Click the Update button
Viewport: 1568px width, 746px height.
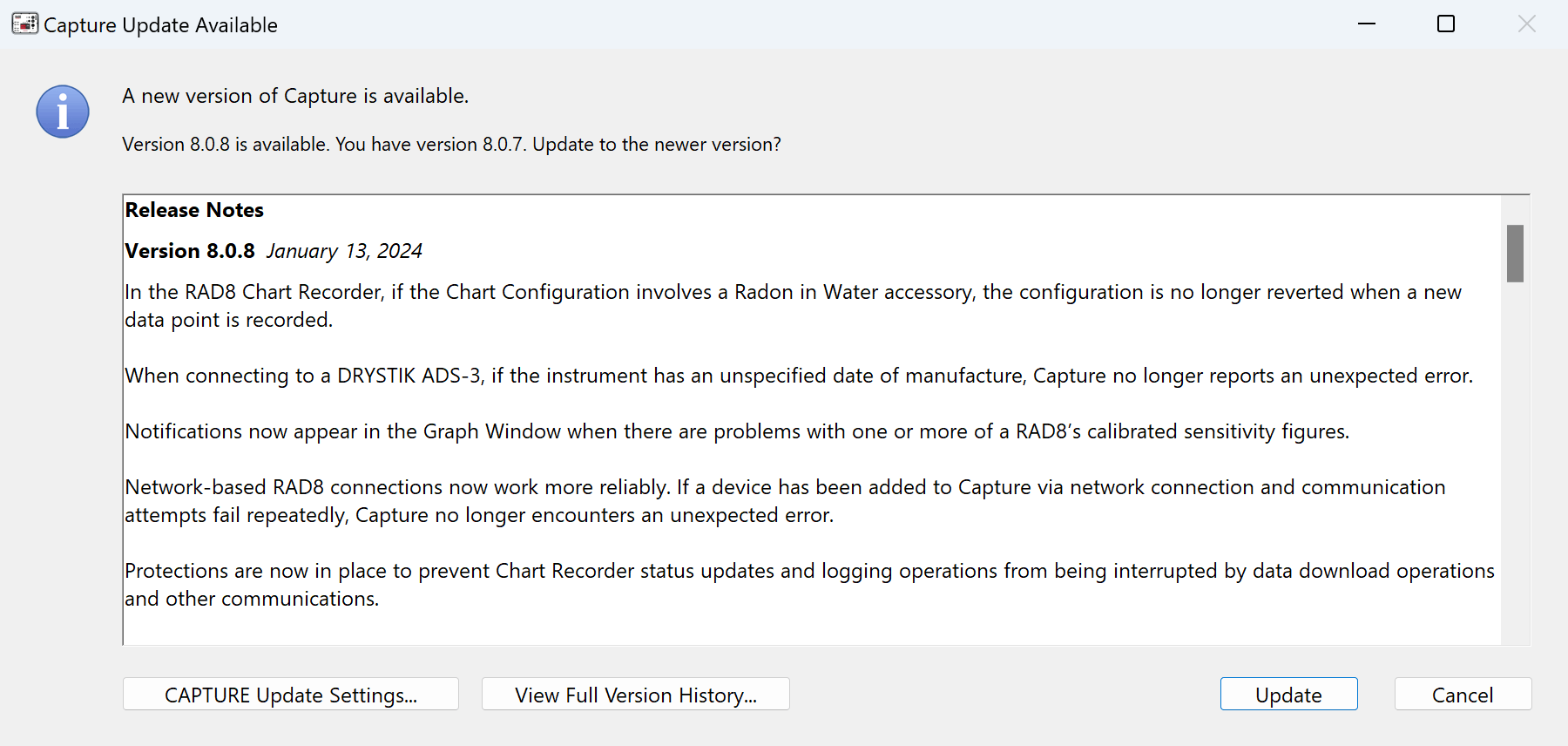pos(1288,695)
